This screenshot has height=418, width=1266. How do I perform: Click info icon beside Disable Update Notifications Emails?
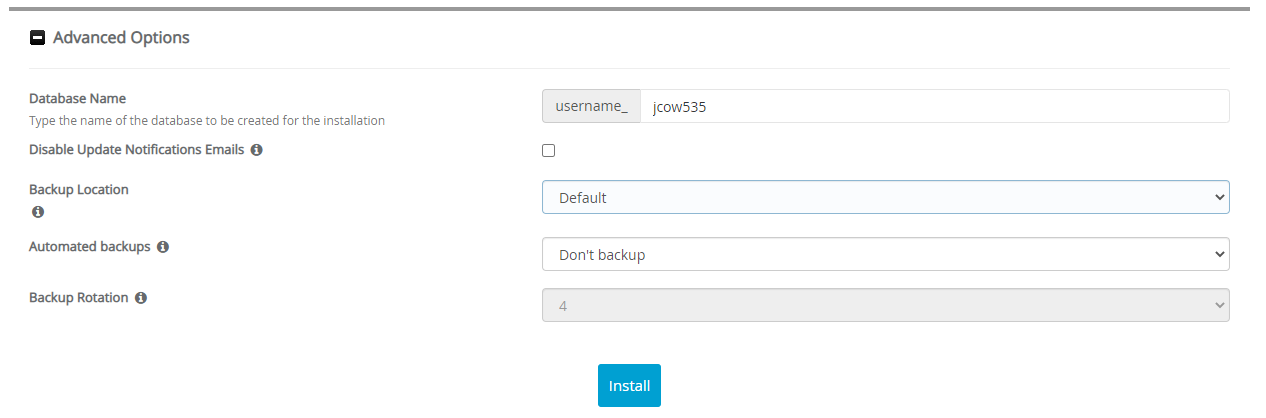point(257,150)
